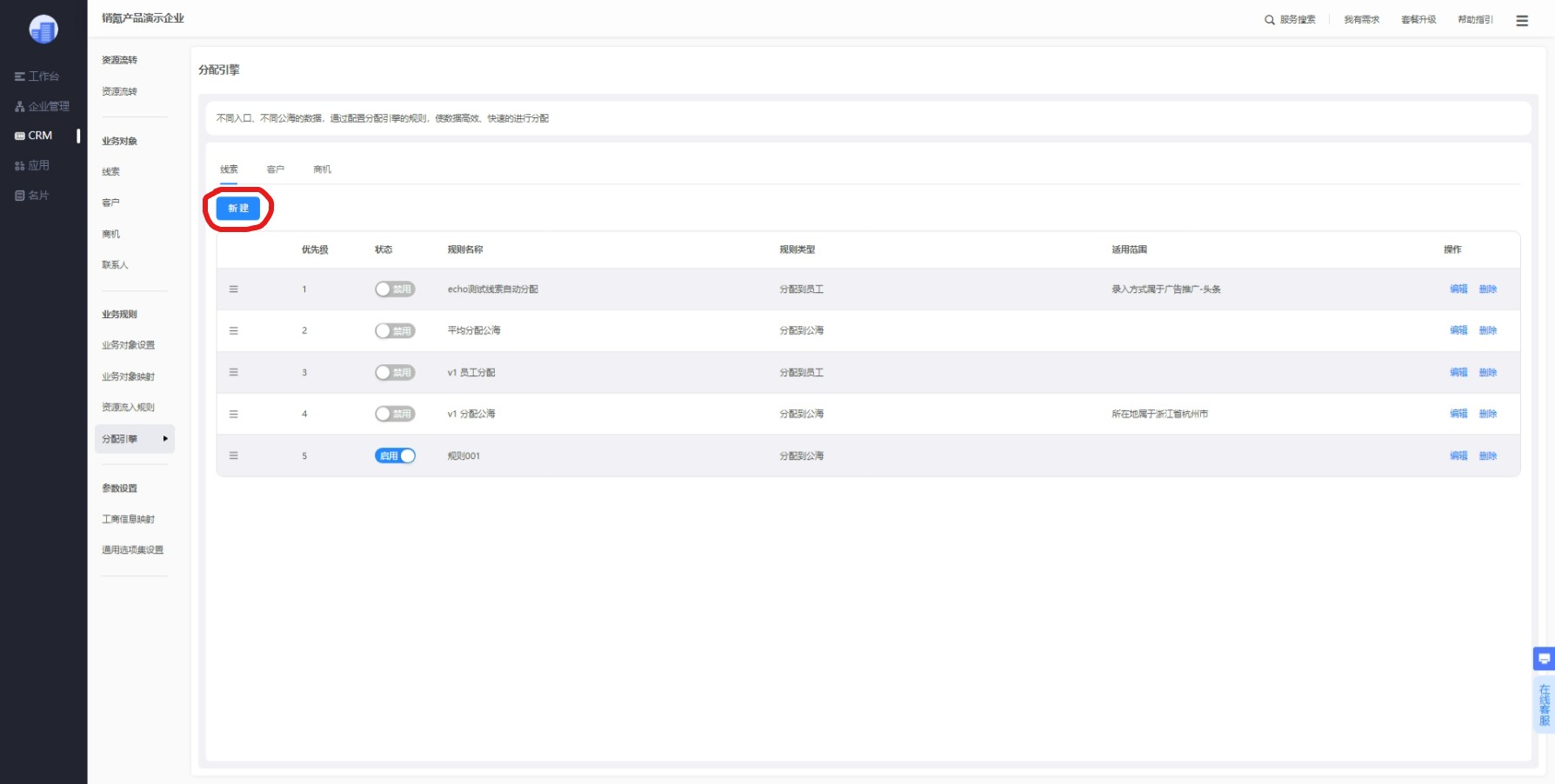The image size is (1555, 784).
Task: Open the blue chat icon above 在线客服
Action: point(1544,659)
